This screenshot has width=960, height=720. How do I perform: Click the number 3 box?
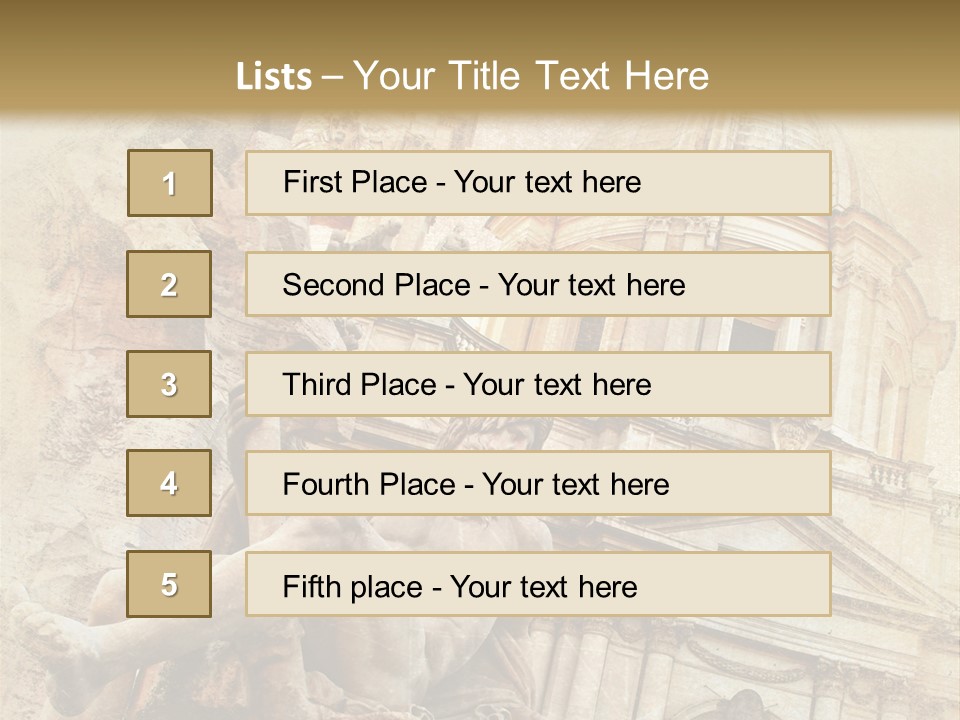[x=170, y=384]
